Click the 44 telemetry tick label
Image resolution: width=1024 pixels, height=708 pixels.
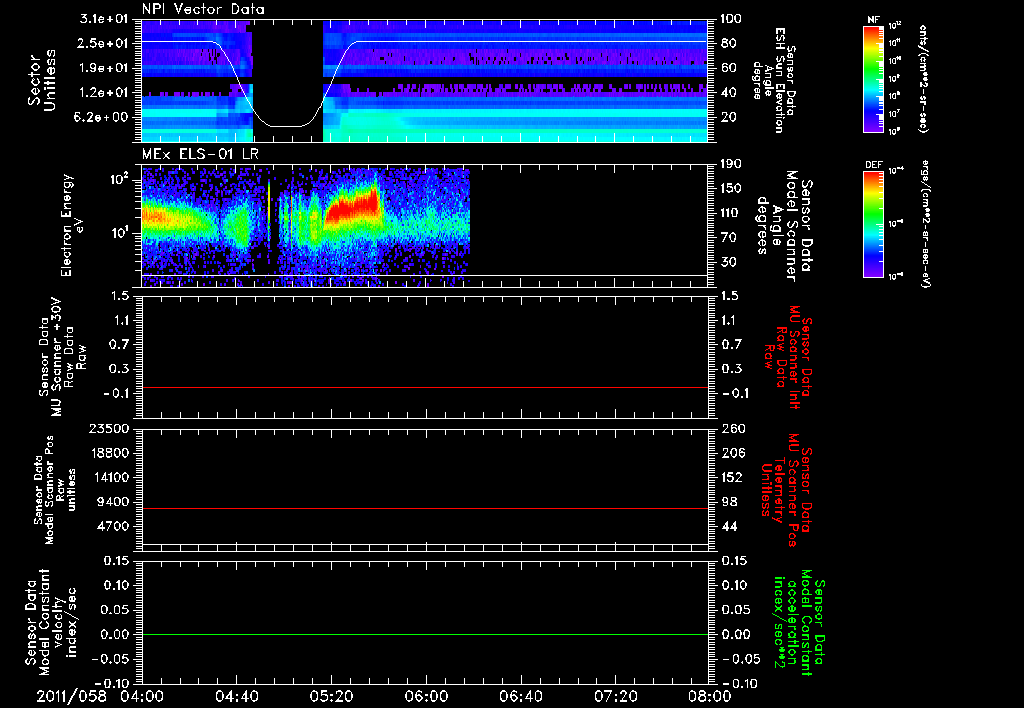pos(728,526)
